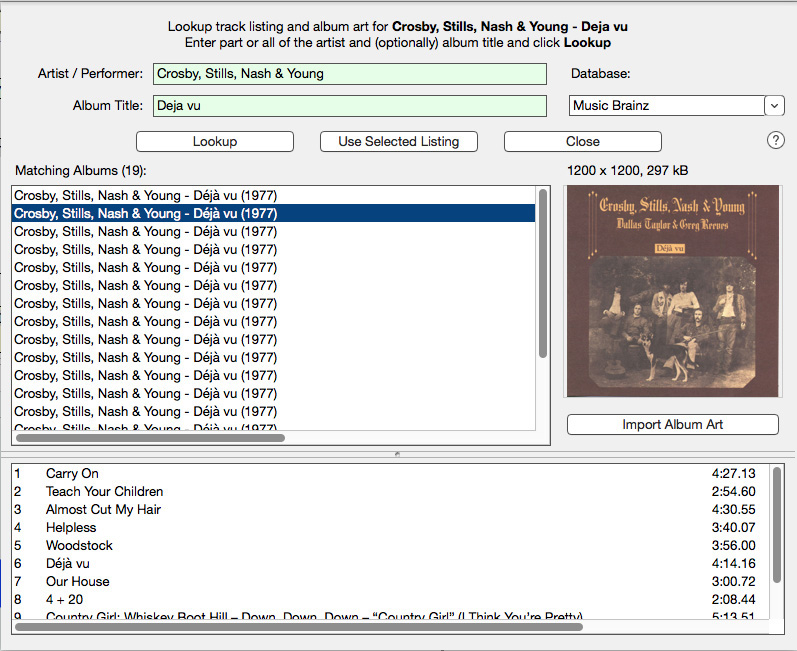Click the Import Album Art button

[x=672, y=424]
